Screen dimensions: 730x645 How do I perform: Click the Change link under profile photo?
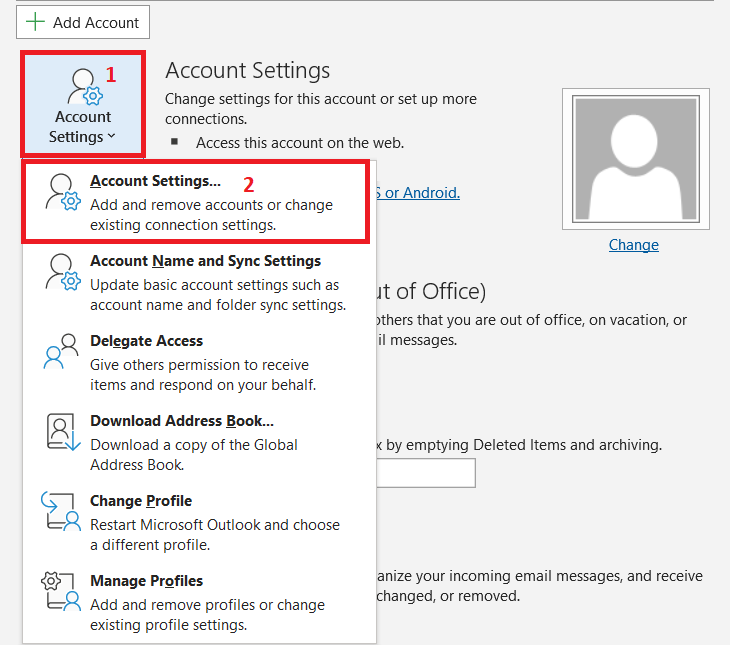633,245
